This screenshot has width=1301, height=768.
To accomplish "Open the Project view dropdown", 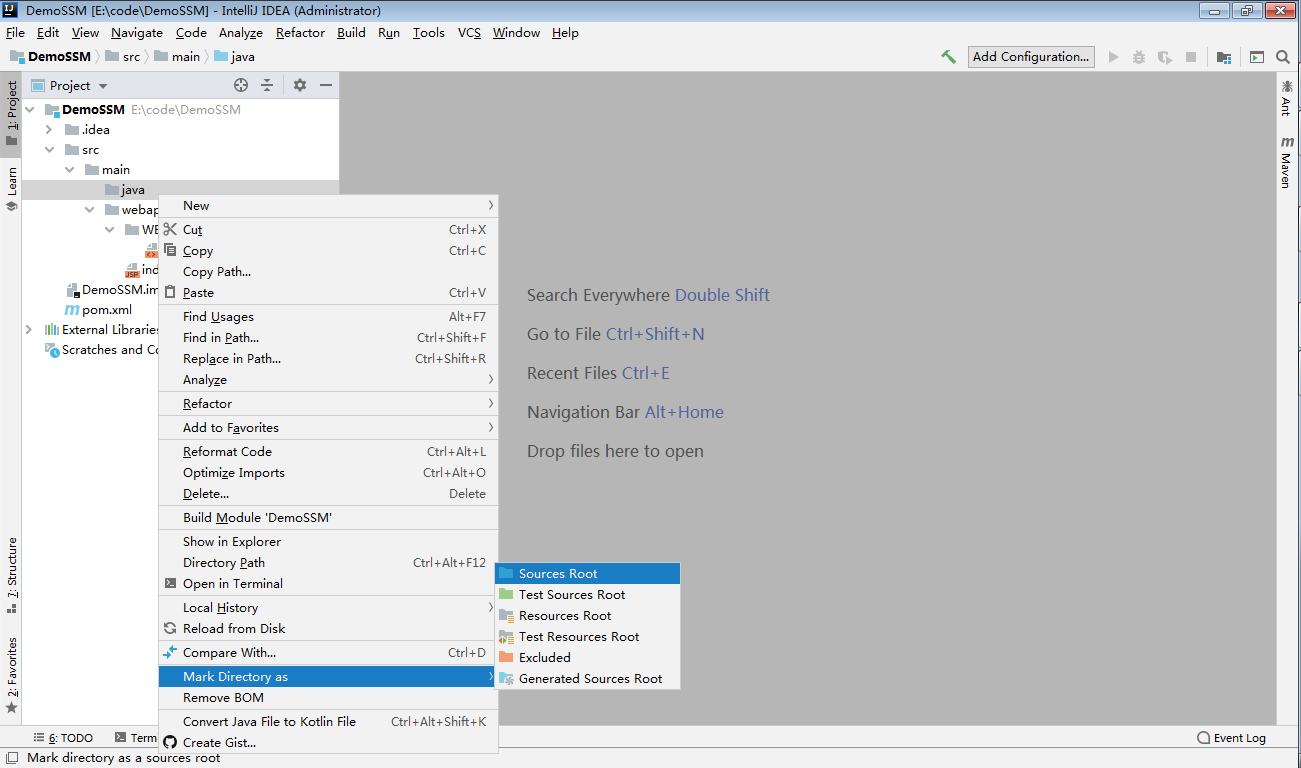I will click(70, 85).
